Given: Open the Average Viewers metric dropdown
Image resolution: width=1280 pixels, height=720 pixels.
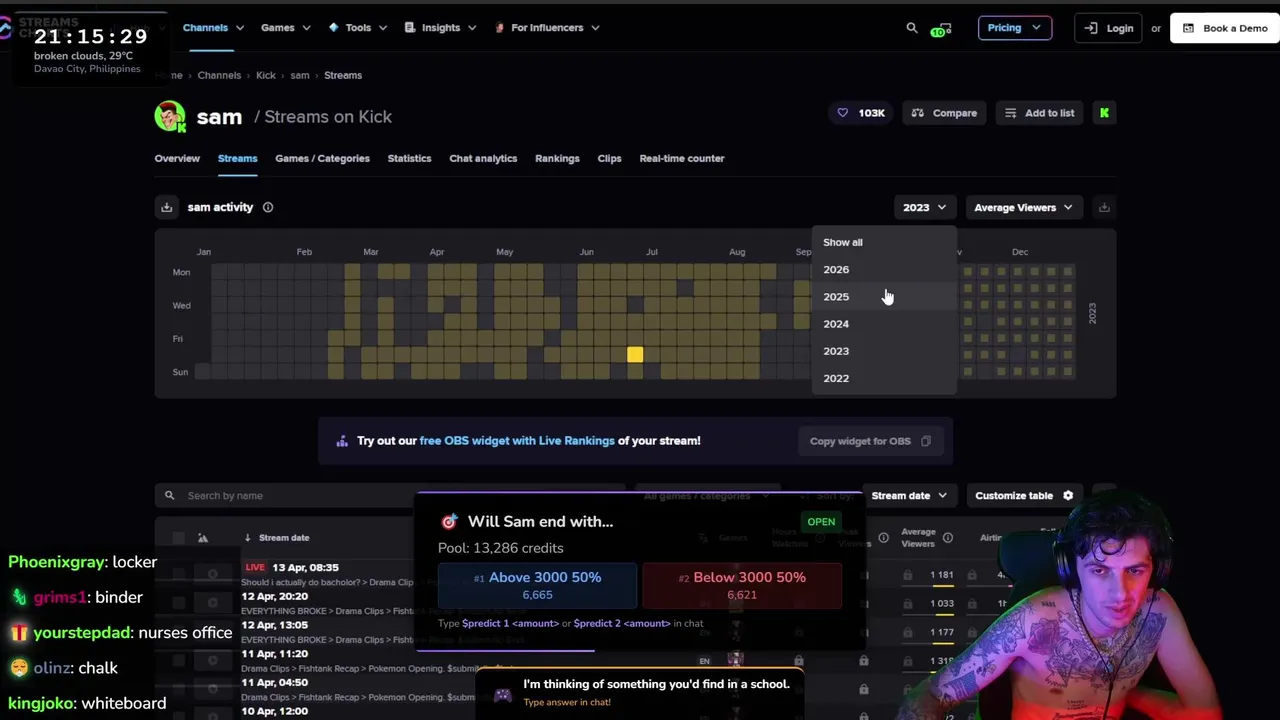Looking at the screenshot, I should coord(1023,207).
